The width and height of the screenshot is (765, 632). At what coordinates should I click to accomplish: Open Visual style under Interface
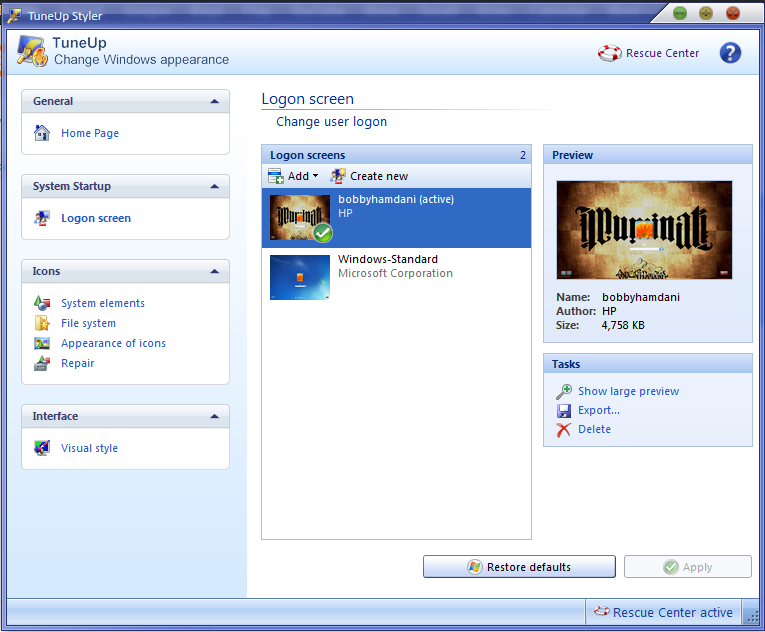point(89,448)
